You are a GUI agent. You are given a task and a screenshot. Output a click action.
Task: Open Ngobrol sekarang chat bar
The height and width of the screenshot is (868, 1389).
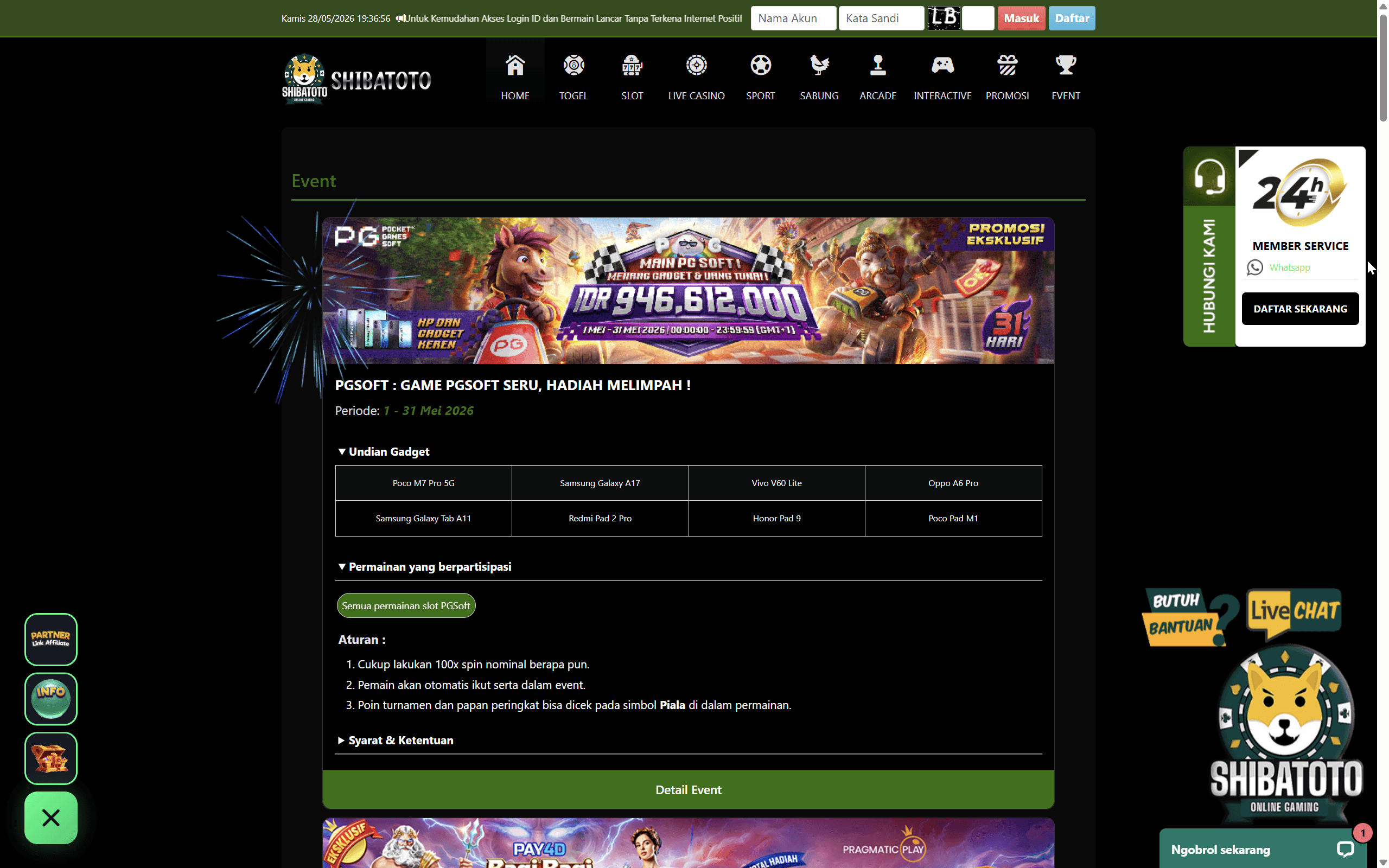click(1263, 848)
